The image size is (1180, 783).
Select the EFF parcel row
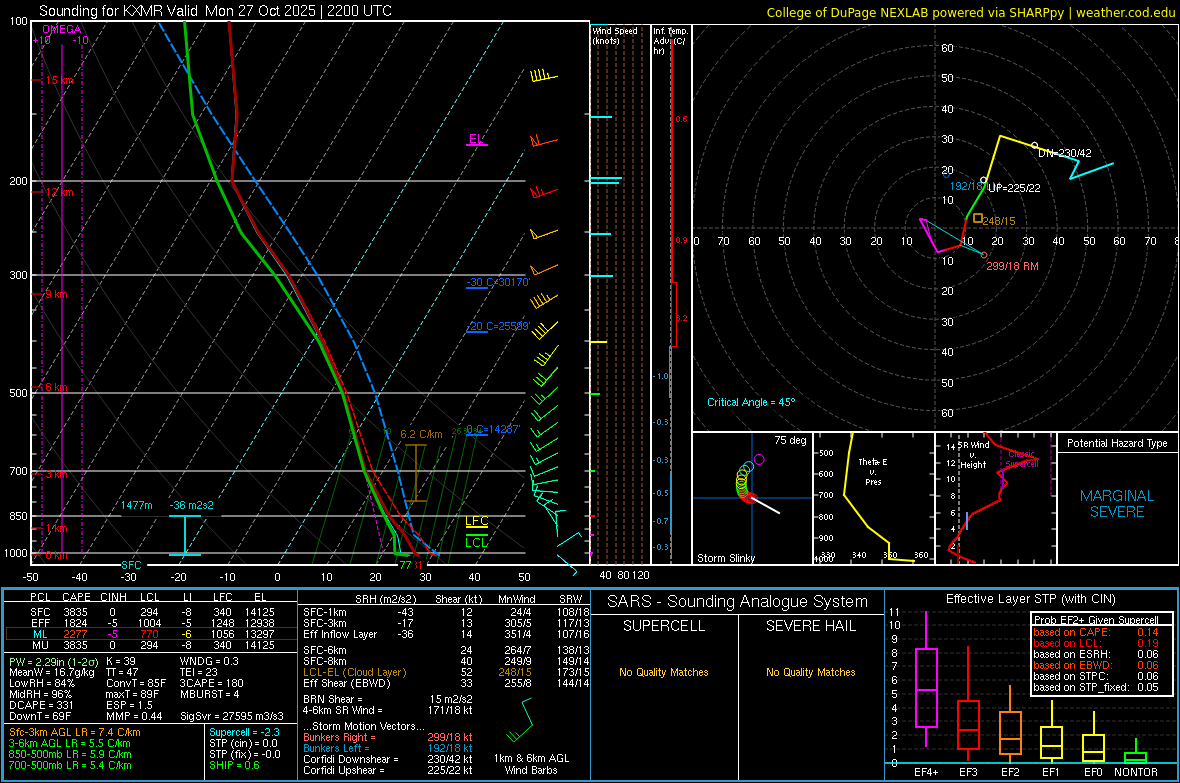coord(151,623)
